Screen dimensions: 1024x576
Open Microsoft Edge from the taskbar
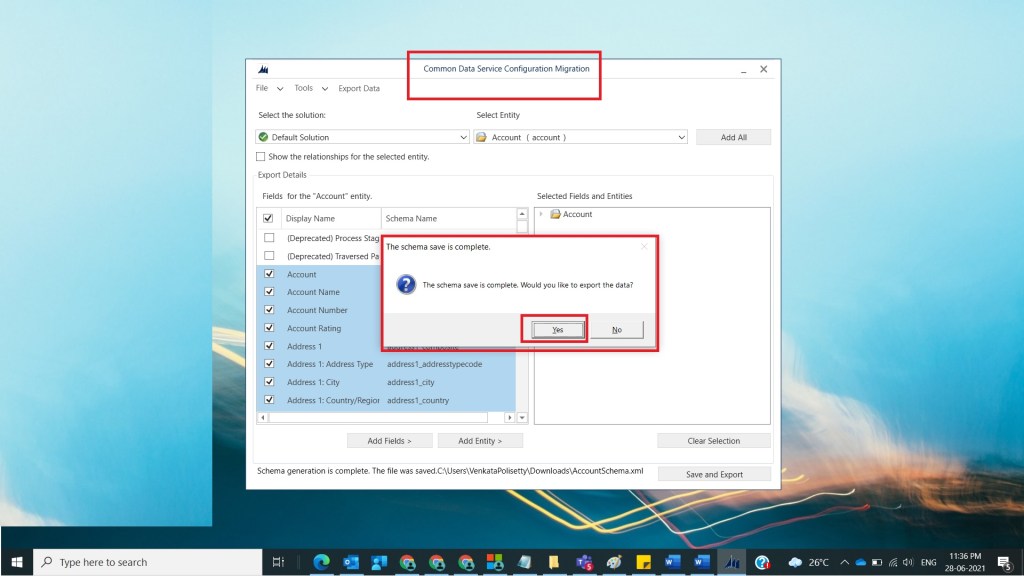322,562
